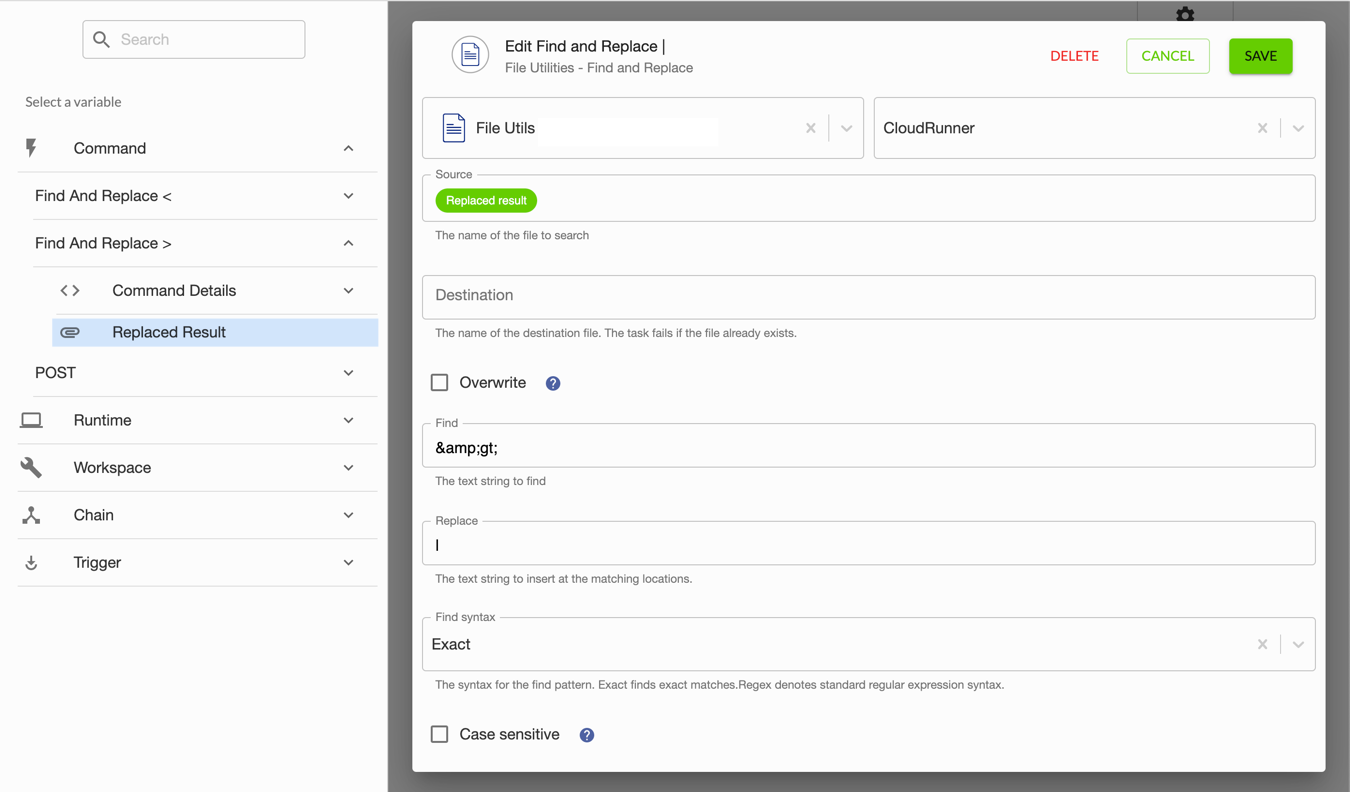Click the Edit Find and Replace title field
The width and height of the screenshot is (1350, 792).
tap(585, 46)
